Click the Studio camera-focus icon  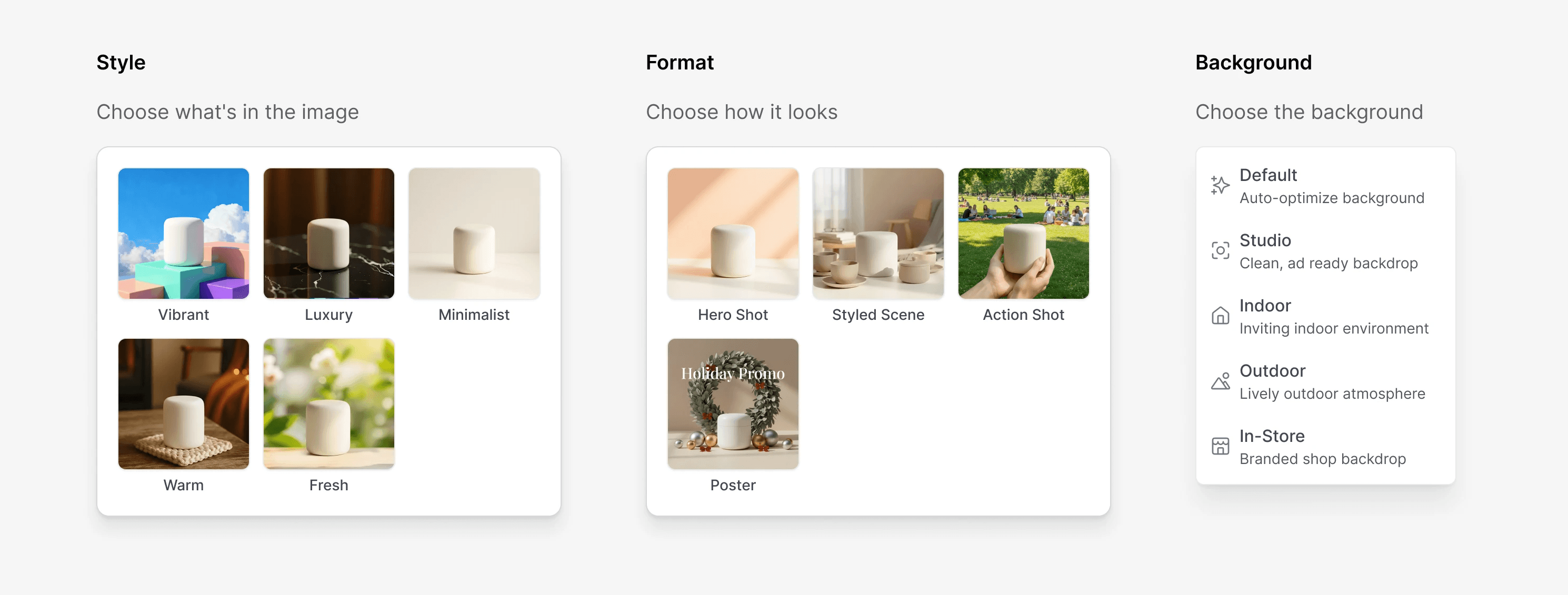1220,250
